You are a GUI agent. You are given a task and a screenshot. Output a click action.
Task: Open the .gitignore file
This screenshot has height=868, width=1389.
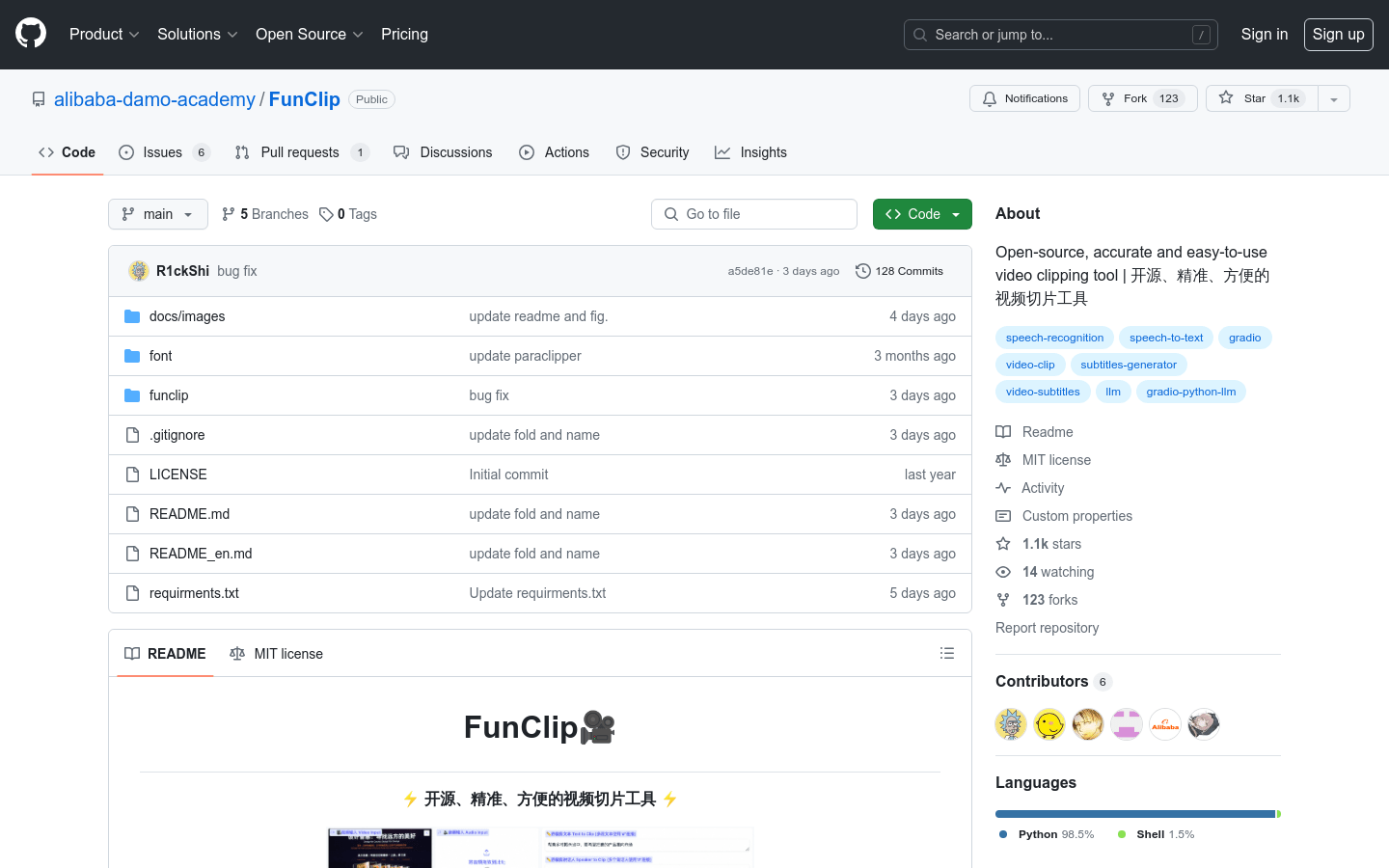(177, 435)
